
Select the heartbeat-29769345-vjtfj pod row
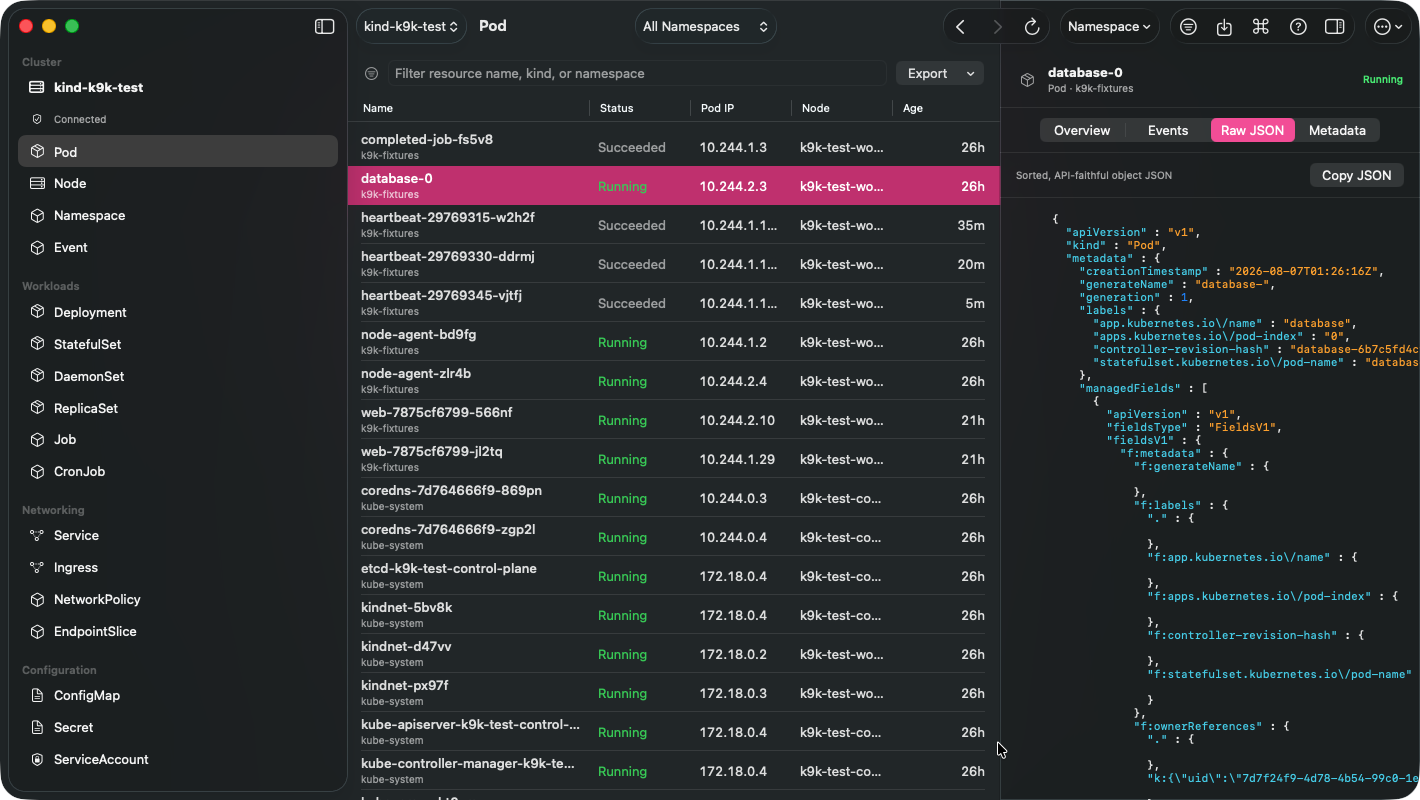coord(673,303)
